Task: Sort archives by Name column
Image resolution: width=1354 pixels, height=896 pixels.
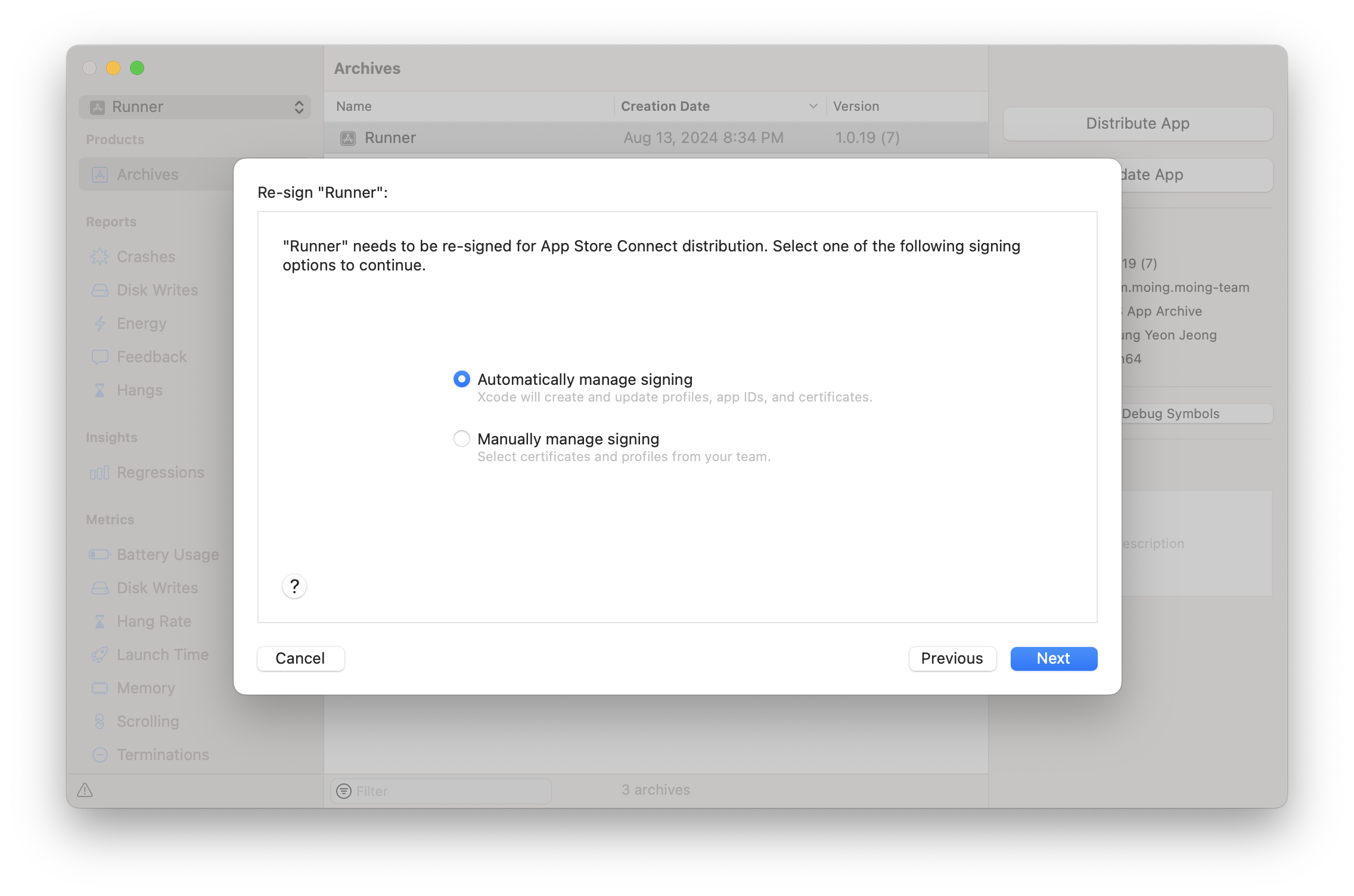Action: click(x=353, y=106)
